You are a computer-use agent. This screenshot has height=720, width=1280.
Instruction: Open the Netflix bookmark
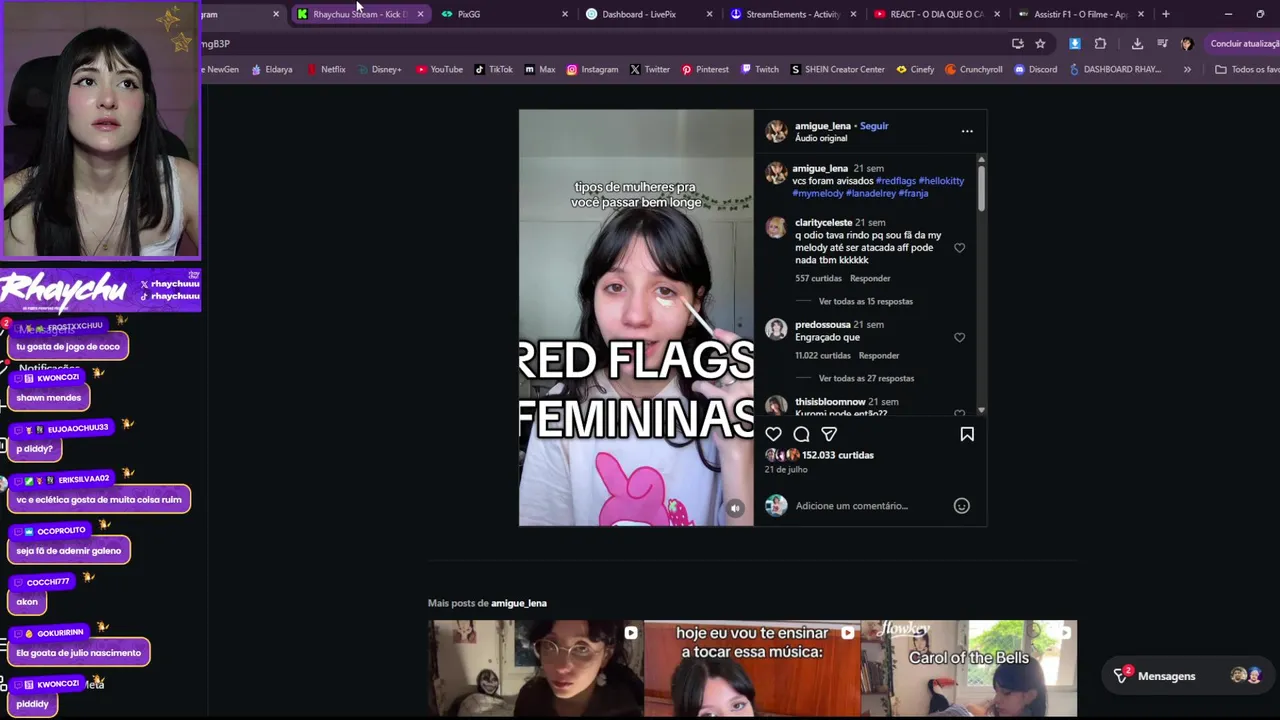point(326,70)
